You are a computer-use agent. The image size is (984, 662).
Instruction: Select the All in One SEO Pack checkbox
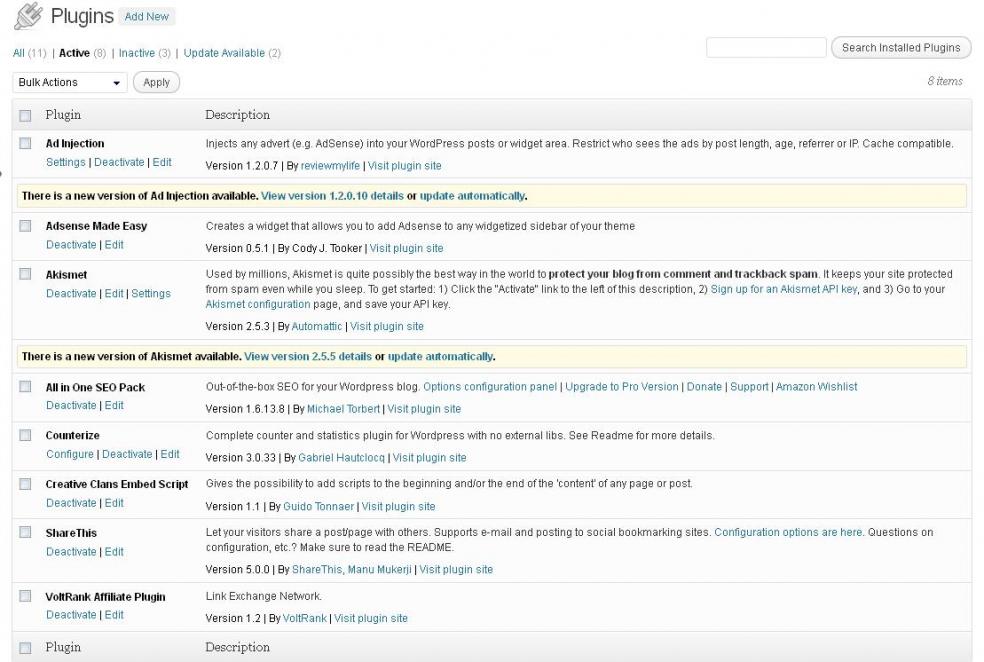click(x=25, y=387)
